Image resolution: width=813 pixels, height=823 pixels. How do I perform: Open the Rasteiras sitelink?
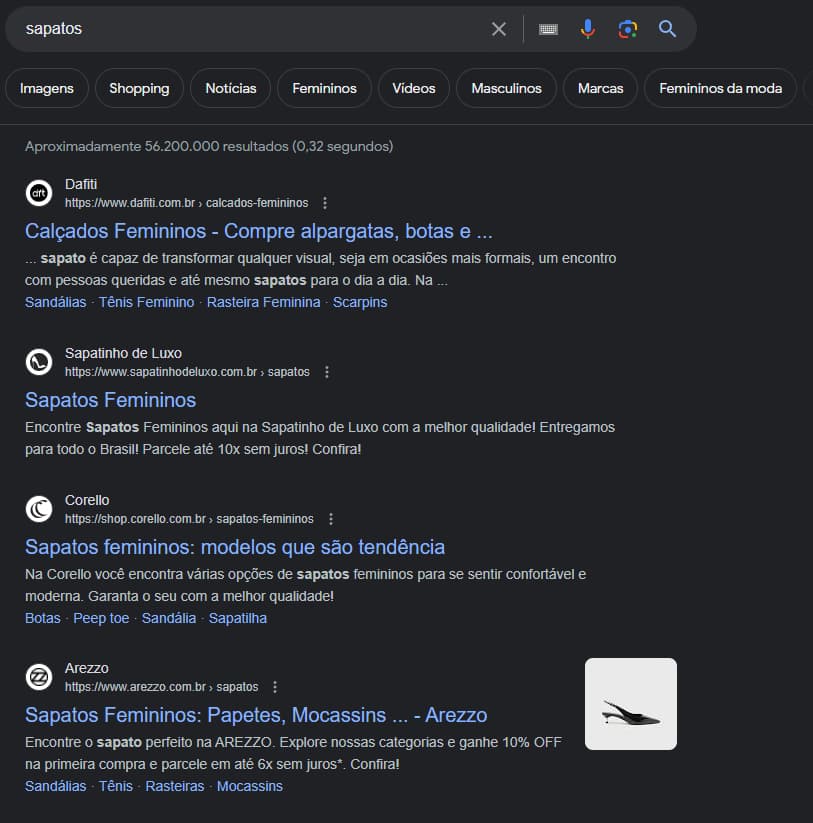click(x=175, y=786)
